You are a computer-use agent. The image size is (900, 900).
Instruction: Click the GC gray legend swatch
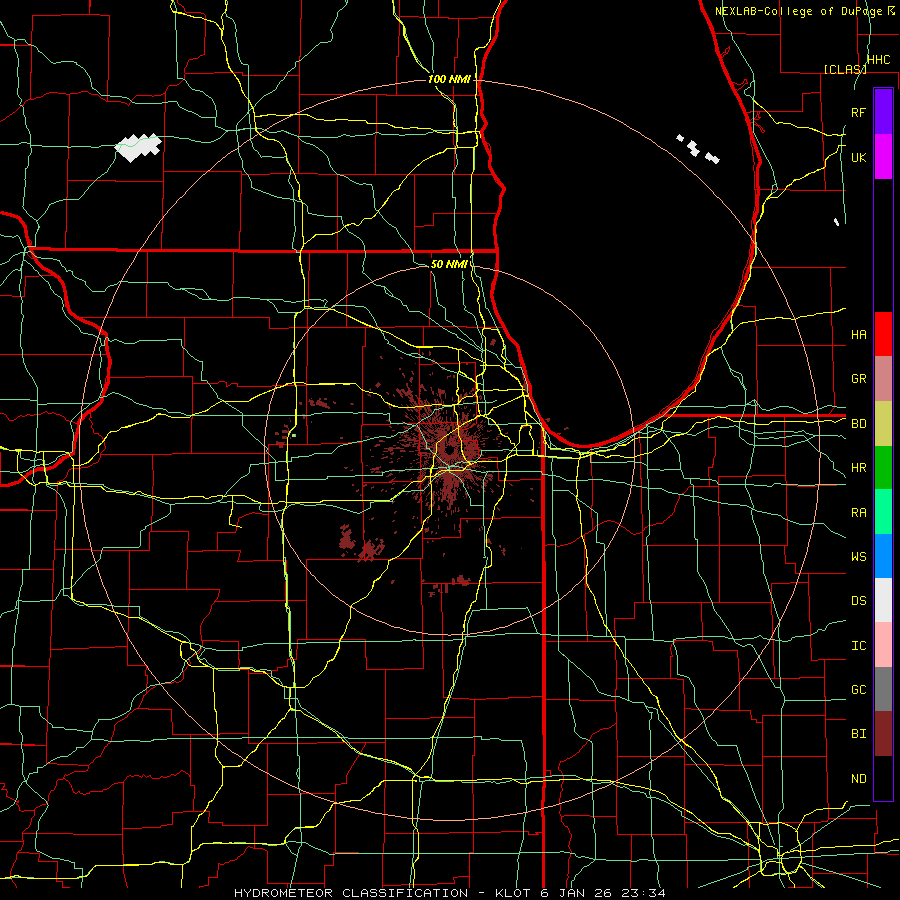coord(883,689)
